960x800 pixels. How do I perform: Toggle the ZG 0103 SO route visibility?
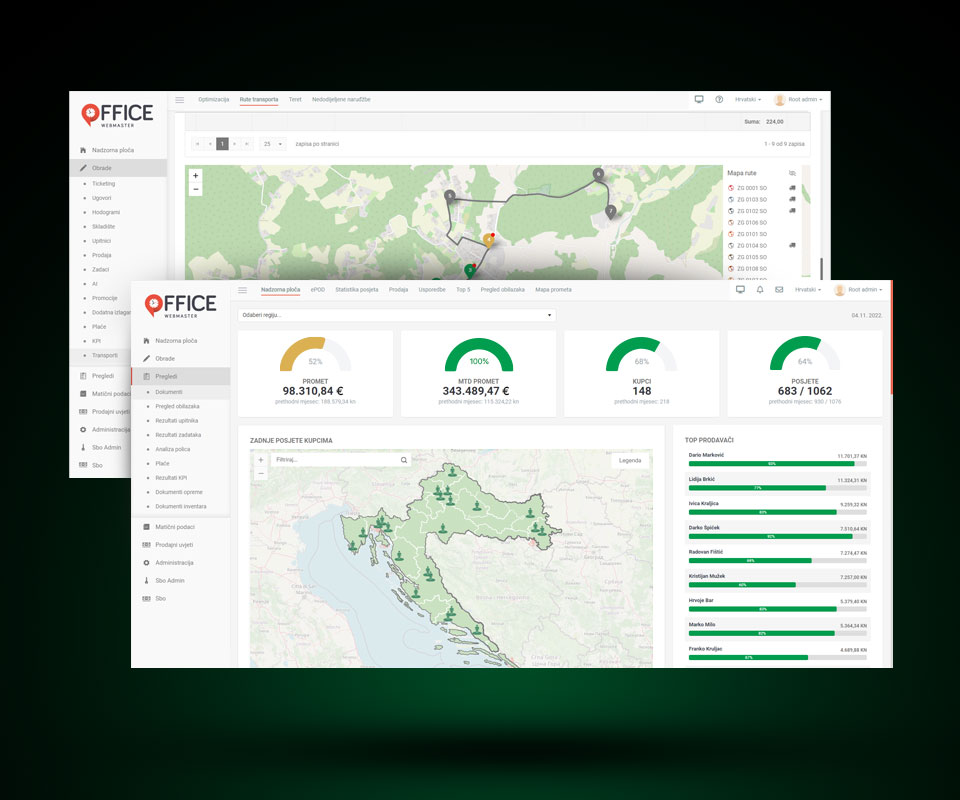(x=731, y=200)
